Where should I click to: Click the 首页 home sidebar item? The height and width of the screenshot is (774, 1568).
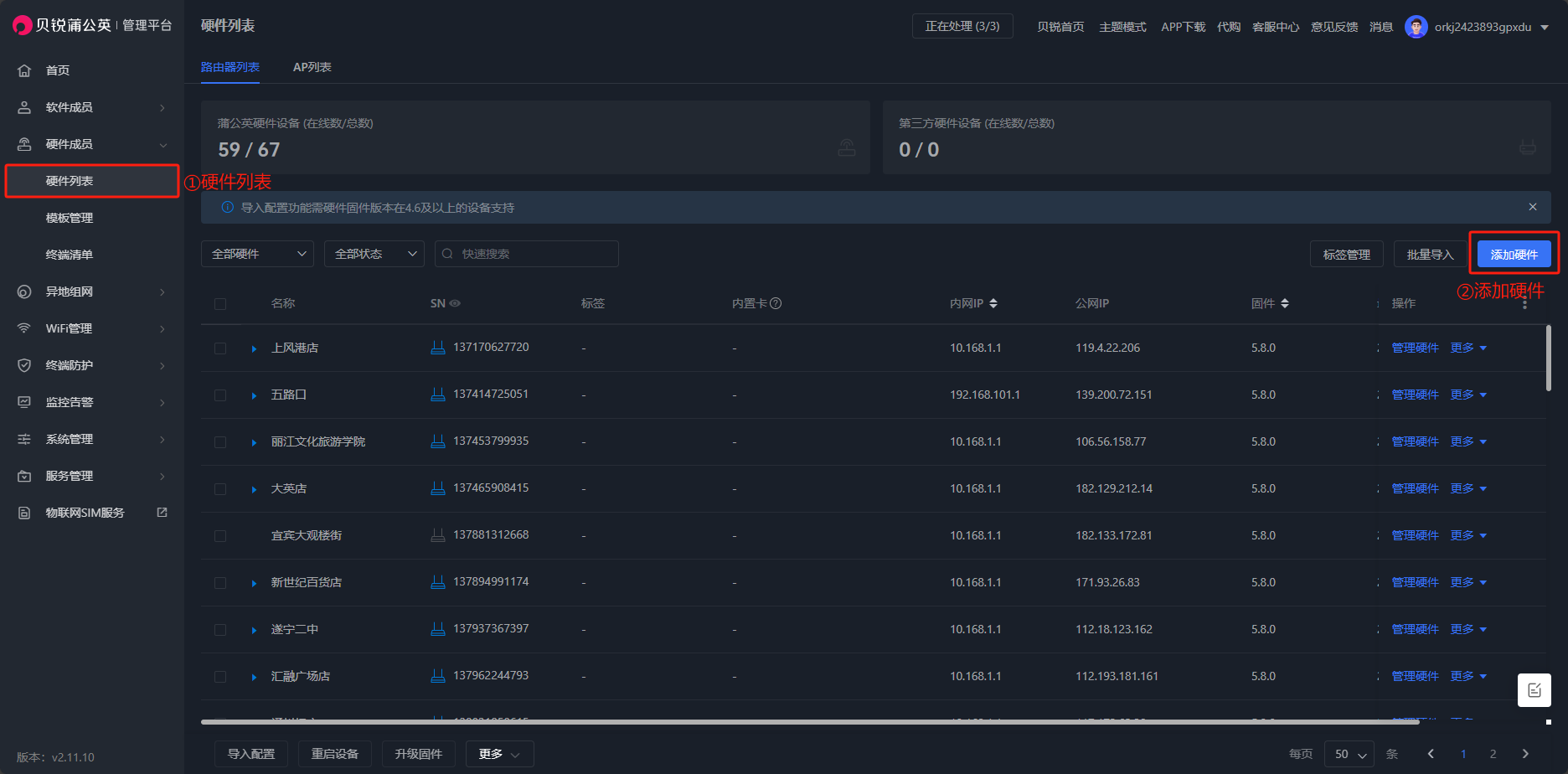pyautogui.click(x=58, y=70)
